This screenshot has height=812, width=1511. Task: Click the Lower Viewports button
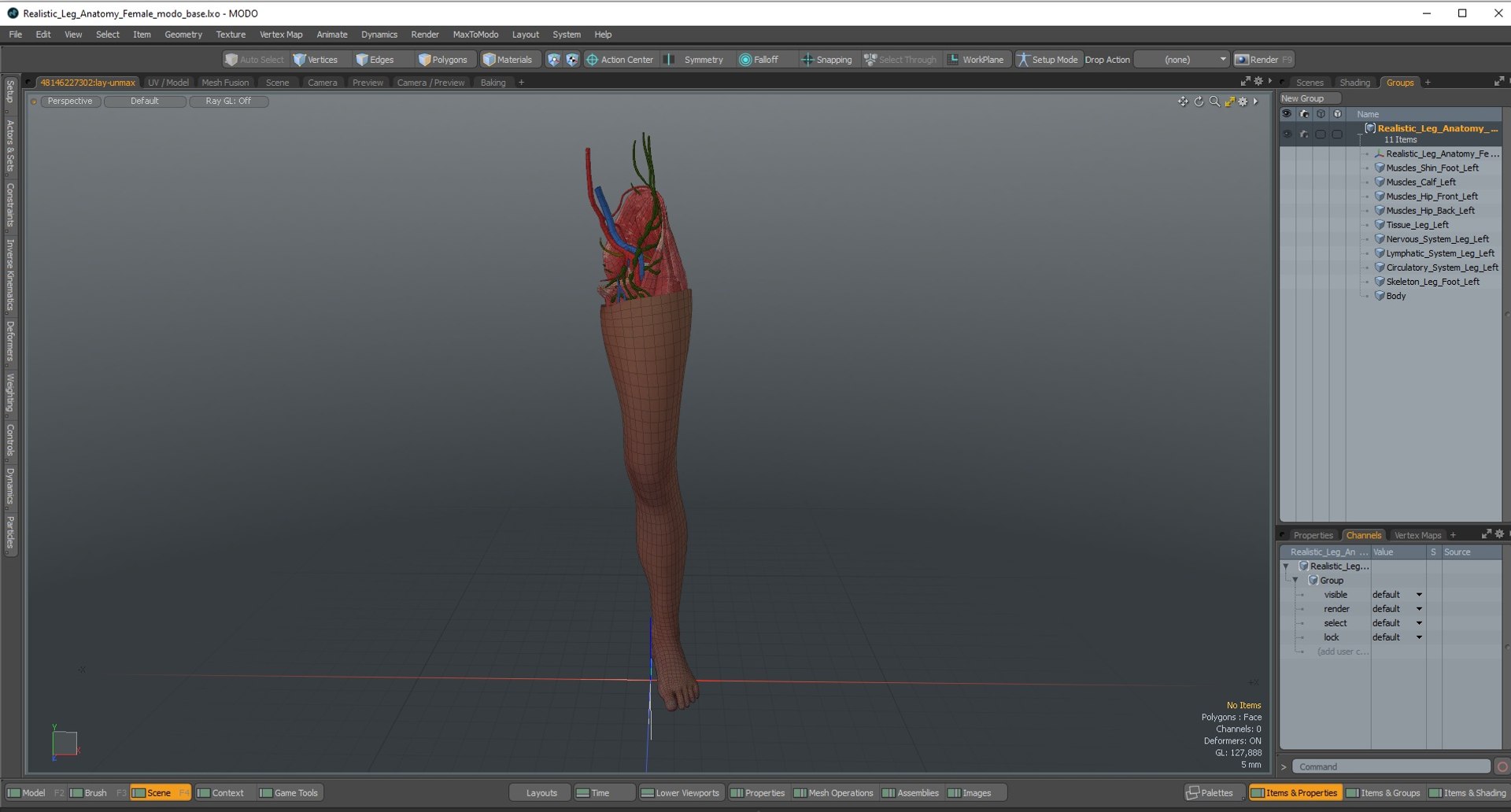pyautogui.click(x=680, y=792)
